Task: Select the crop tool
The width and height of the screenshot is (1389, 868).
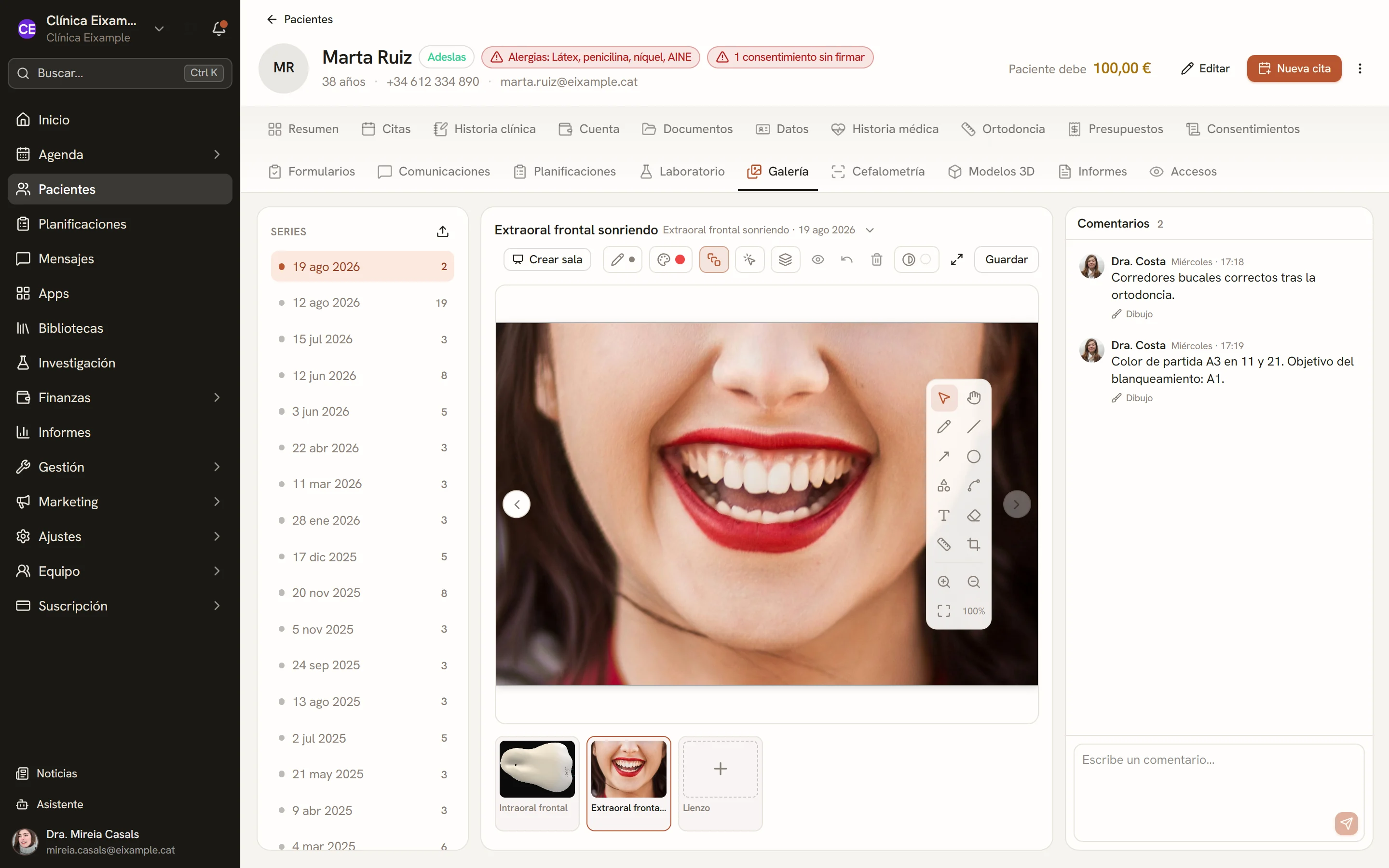Action: tap(973, 544)
